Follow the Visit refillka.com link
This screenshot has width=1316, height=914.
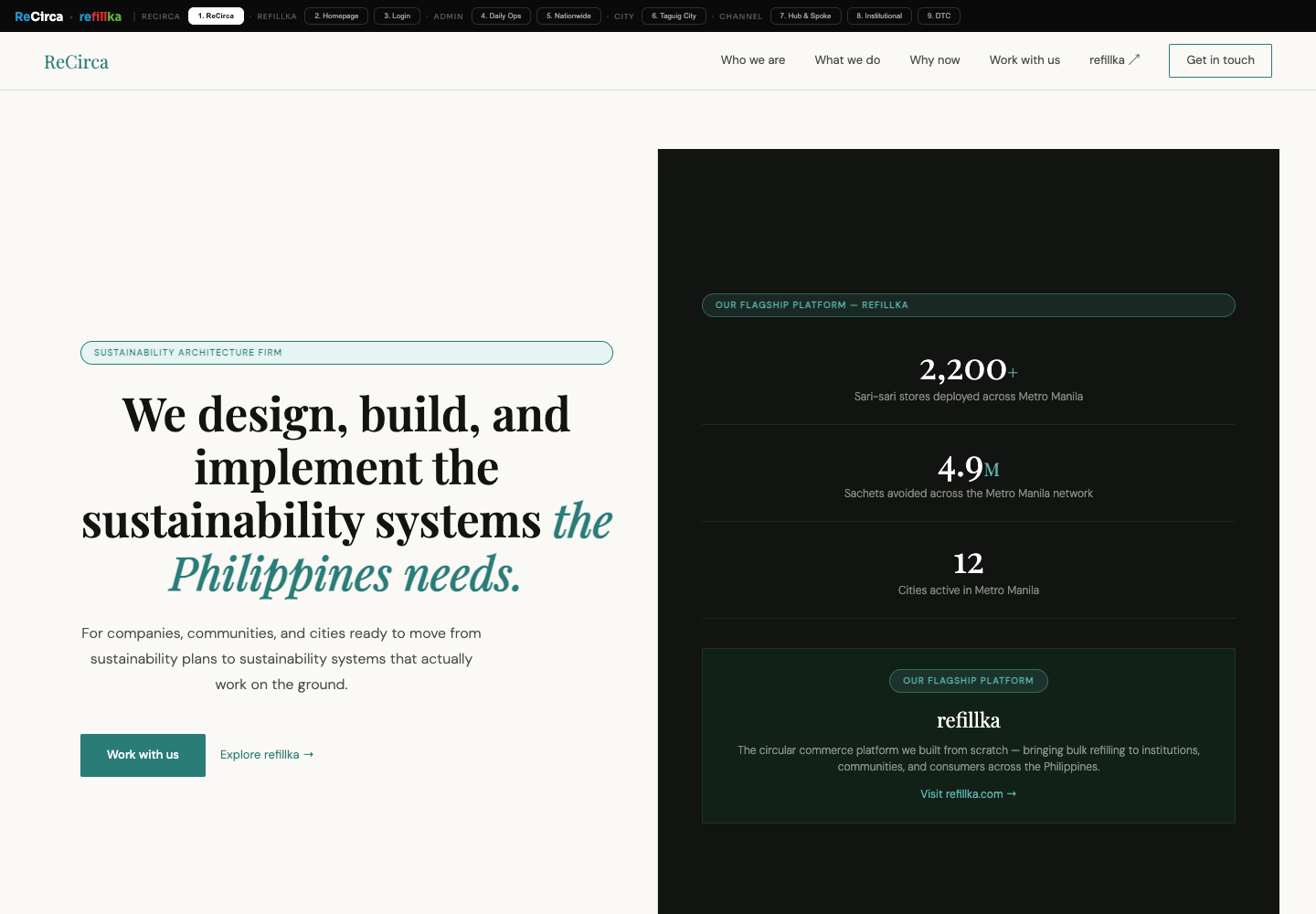coord(968,794)
